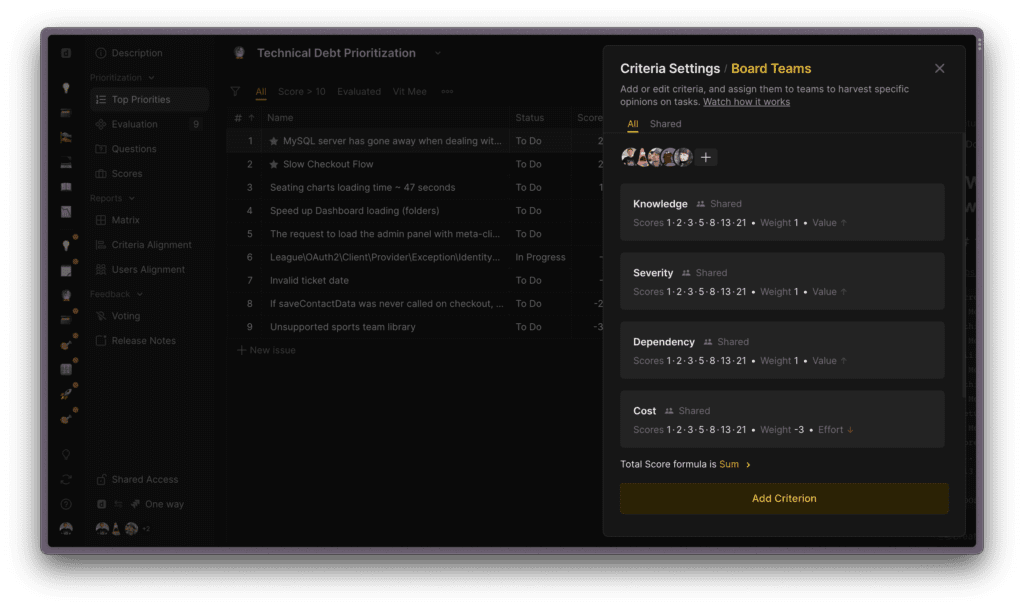Click the board crystal ball icon
This screenshot has width=1024, height=608.
[x=240, y=53]
